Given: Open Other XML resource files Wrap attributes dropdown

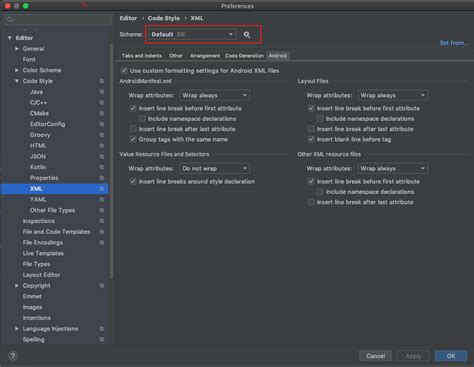Looking at the screenshot, I should (393, 169).
